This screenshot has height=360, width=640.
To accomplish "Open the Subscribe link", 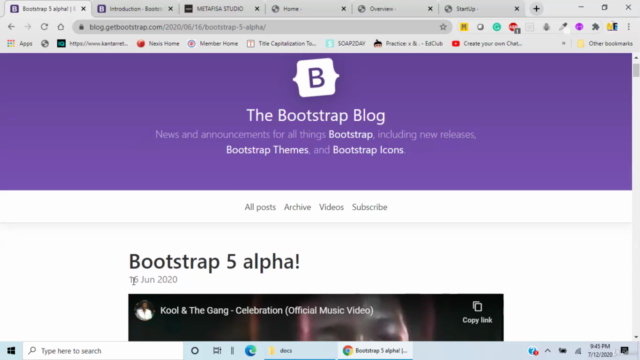I will [369, 207].
